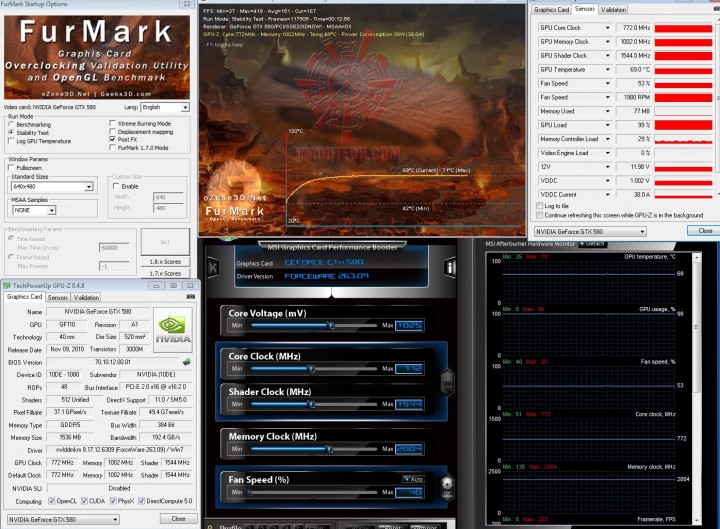Click the Memory Clock slider handle
The image size is (720, 529).
[329, 449]
